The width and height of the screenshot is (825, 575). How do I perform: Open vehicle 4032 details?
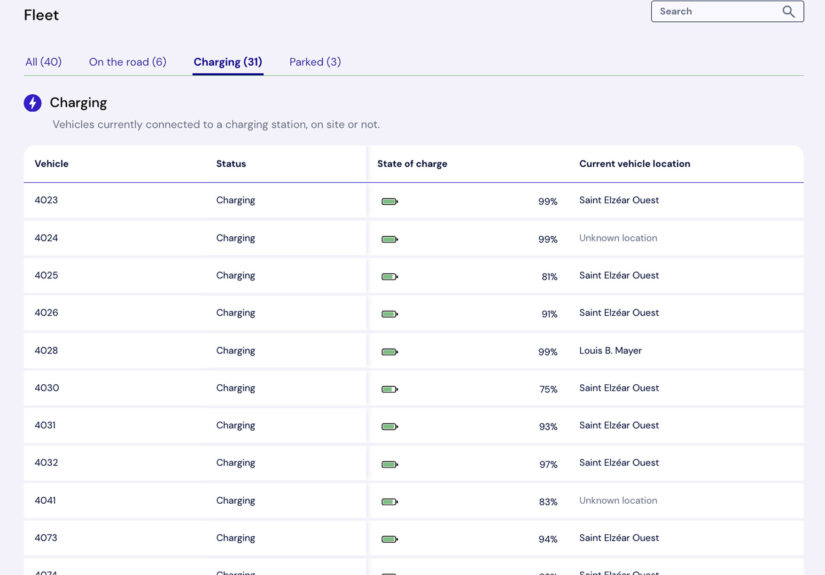46,463
